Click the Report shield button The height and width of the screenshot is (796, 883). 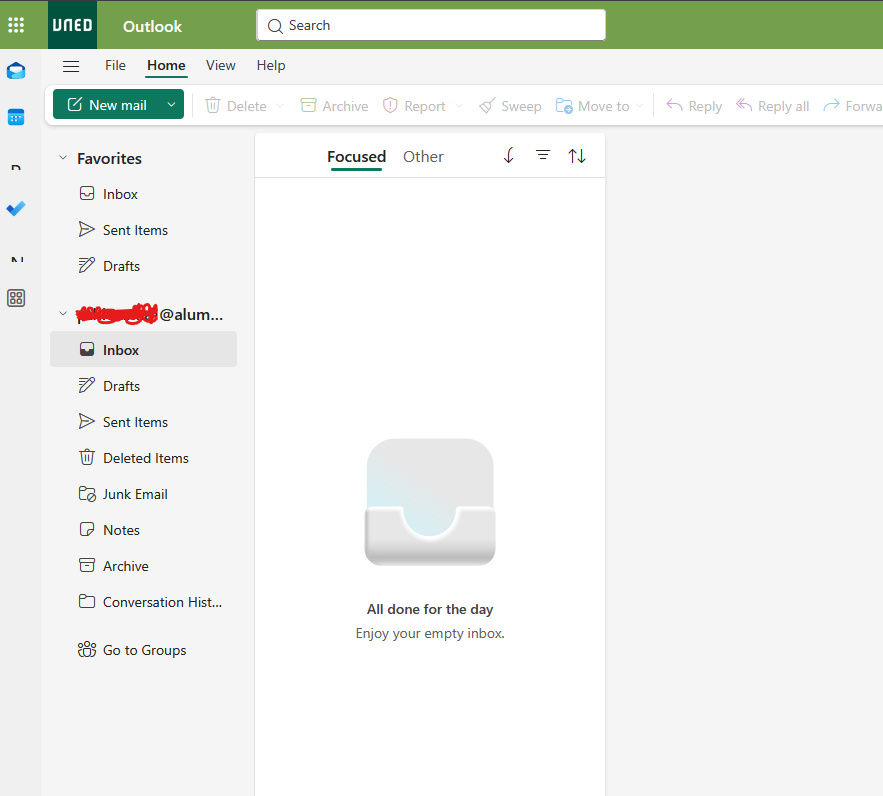[414, 106]
